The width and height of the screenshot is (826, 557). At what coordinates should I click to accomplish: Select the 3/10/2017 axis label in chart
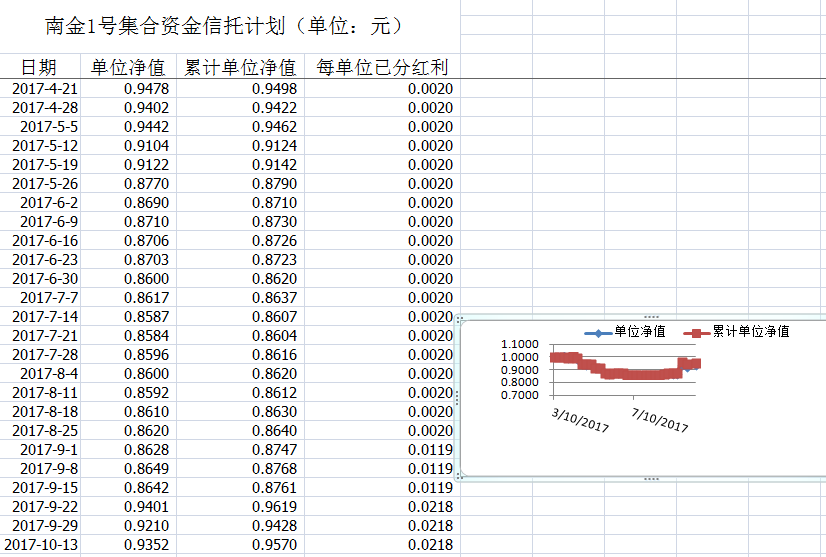(581, 419)
